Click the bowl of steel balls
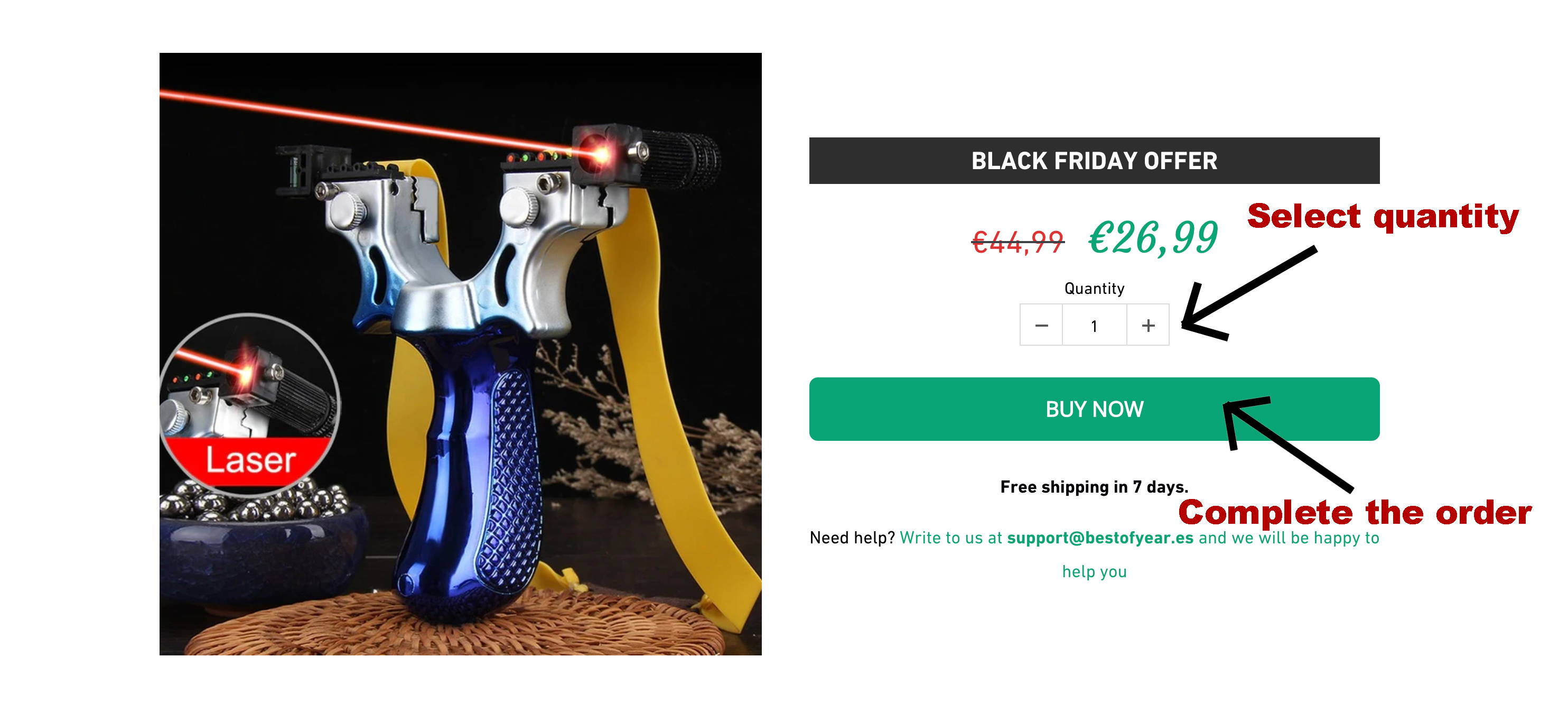 pos(262,536)
